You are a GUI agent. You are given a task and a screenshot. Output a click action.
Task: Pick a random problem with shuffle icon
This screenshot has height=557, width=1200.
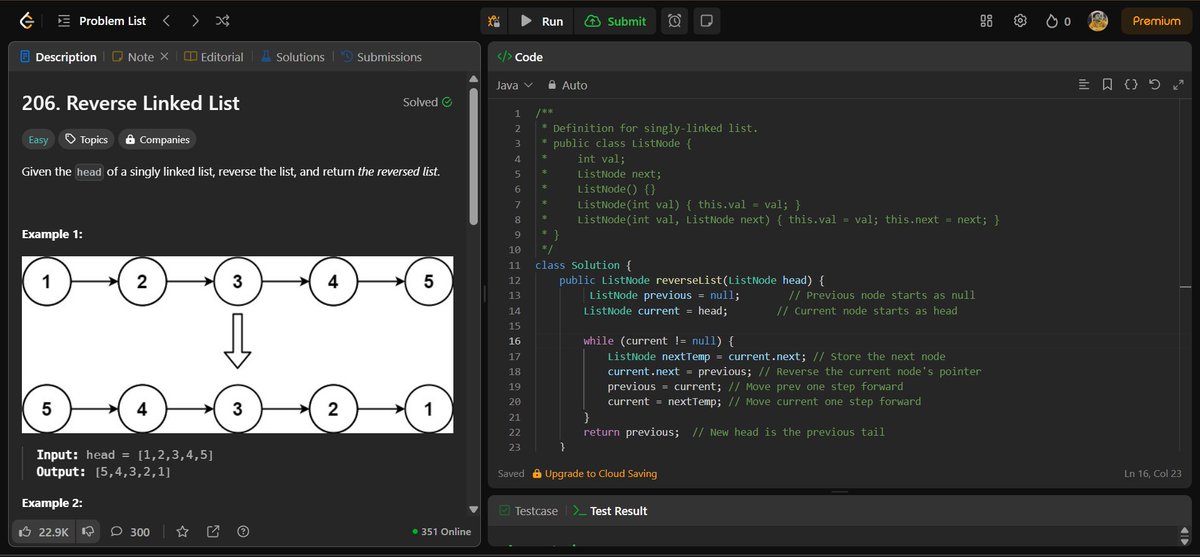coord(222,20)
